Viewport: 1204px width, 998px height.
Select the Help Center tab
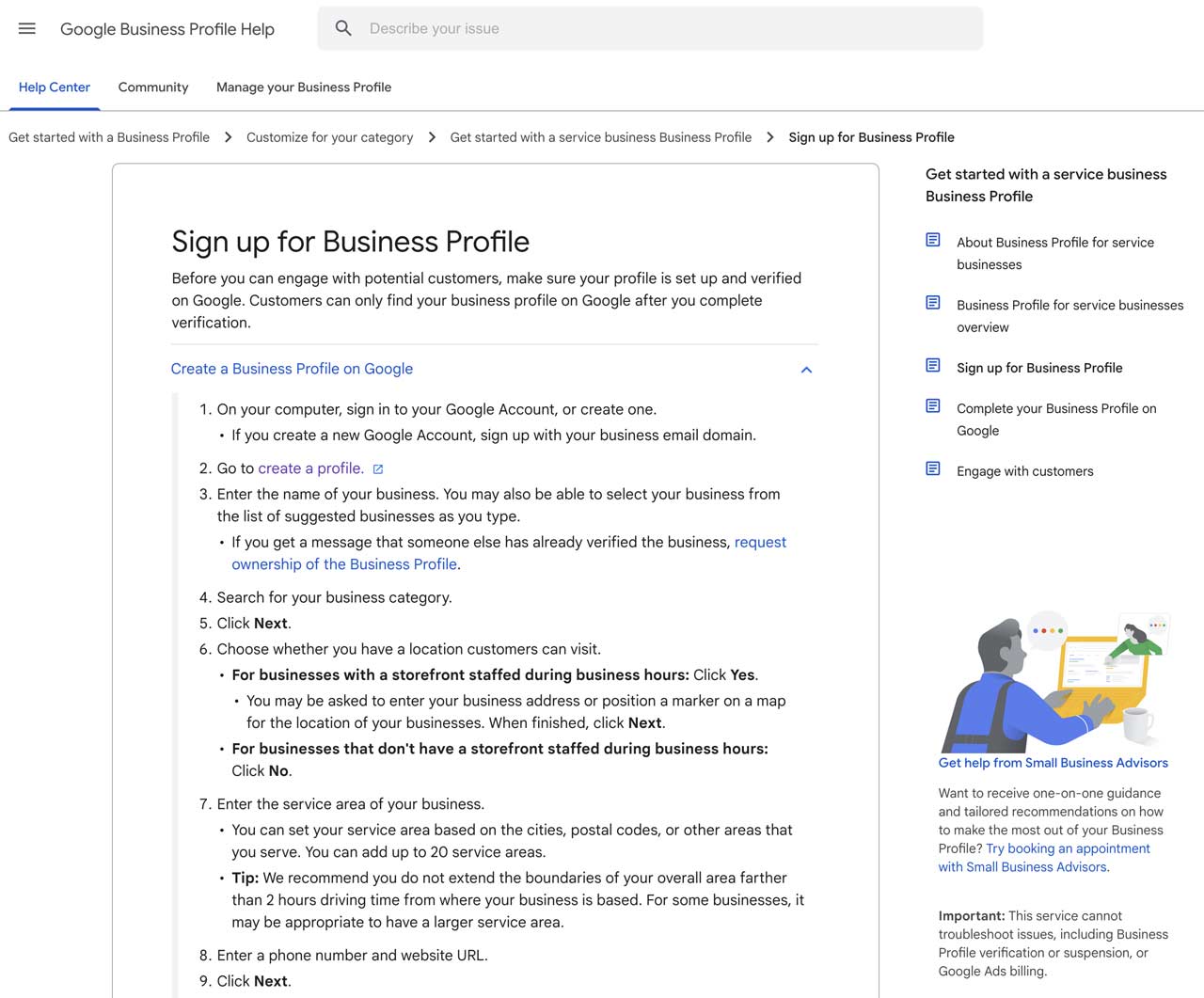54,87
